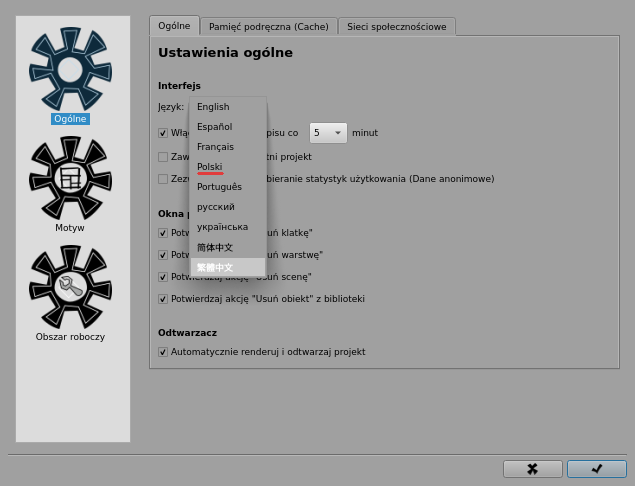635x486 pixels.
Task: Select highlighted 繁體中文 (Traditional Chinese) language
Action: (228, 267)
